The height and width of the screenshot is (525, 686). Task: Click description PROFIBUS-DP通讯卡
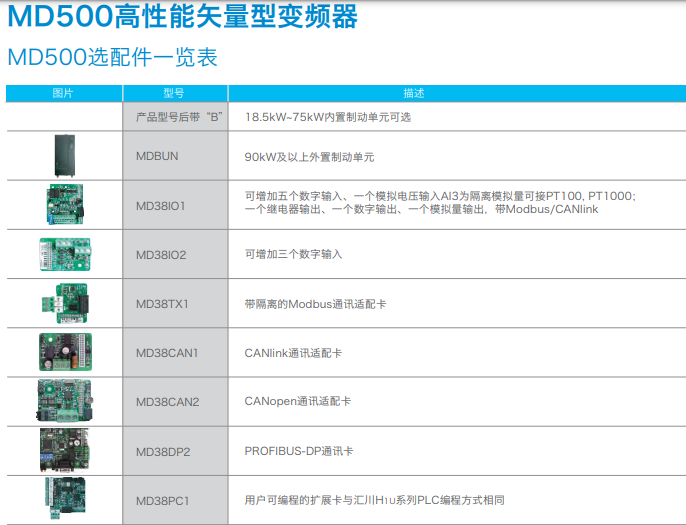(299, 451)
